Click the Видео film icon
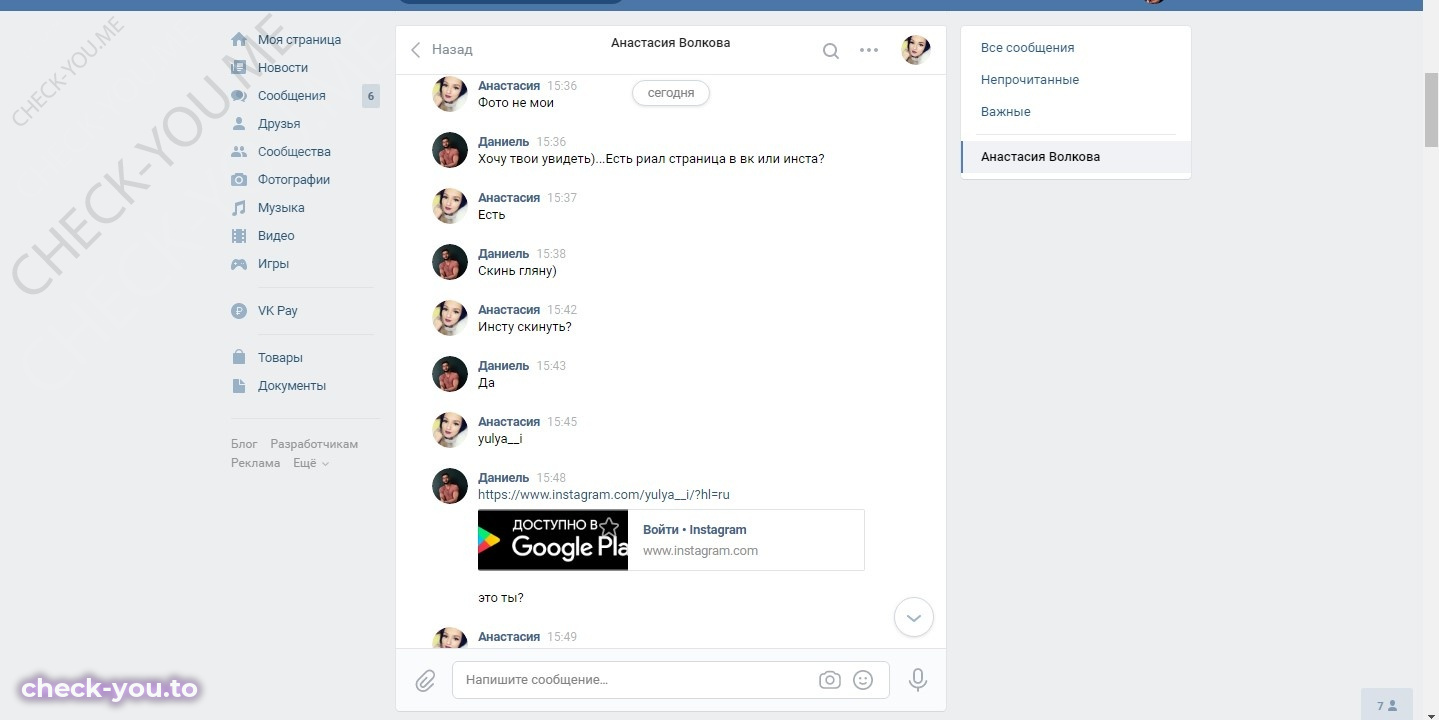 click(239, 236)
